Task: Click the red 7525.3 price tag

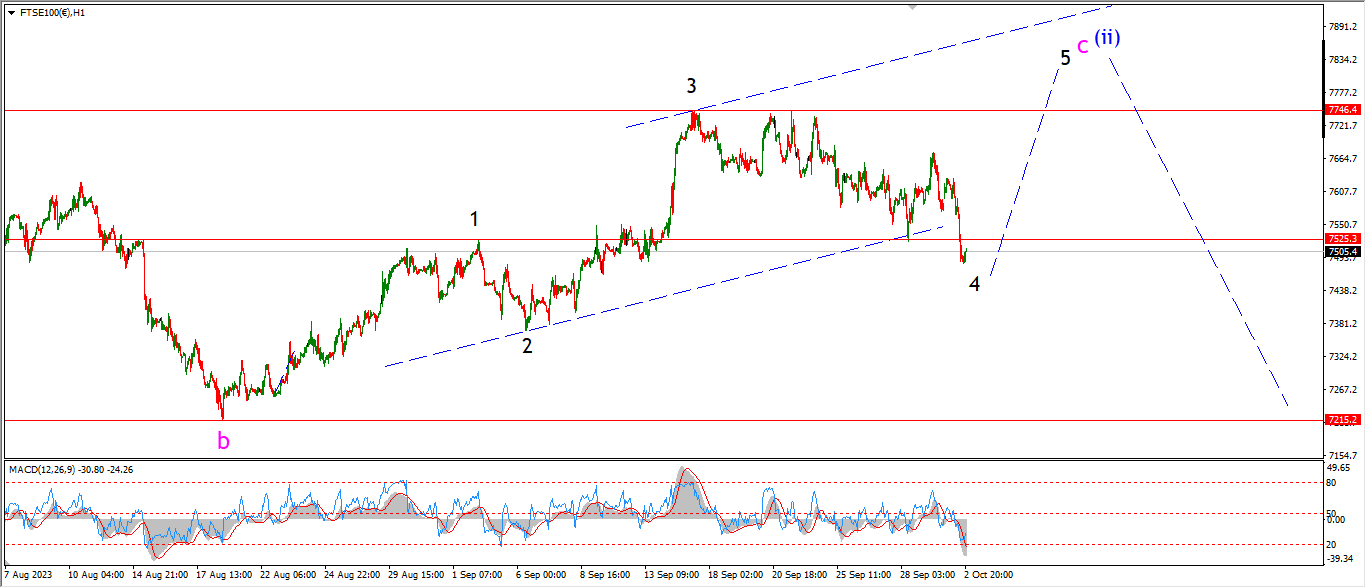Action: 1342,239
